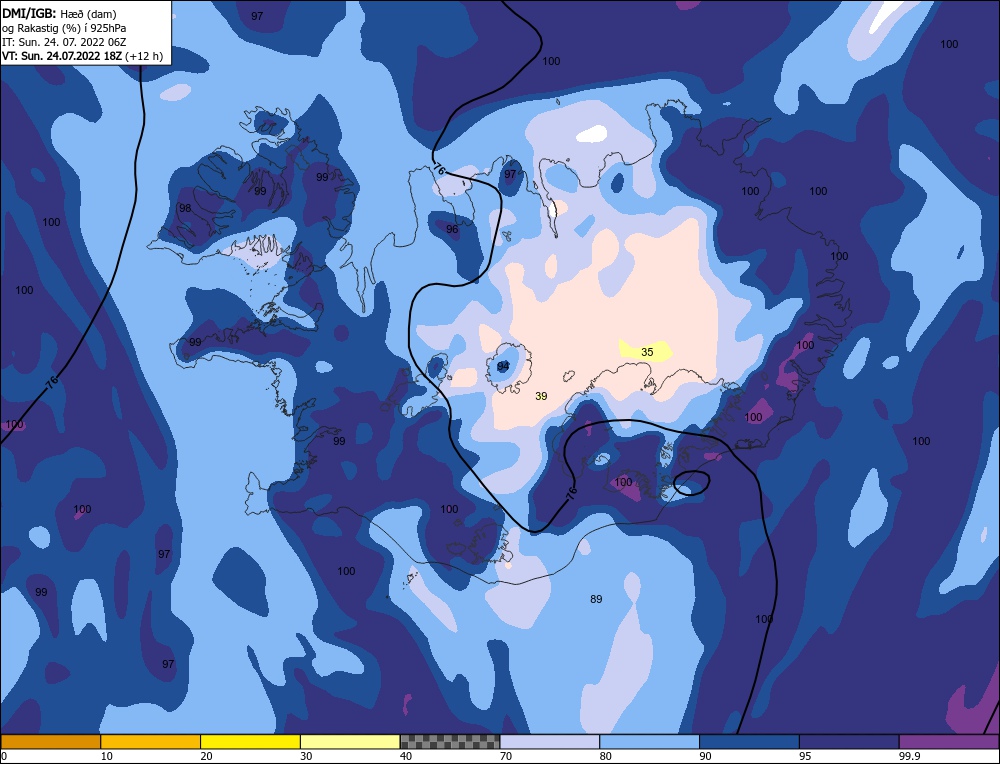This screenshot has height=764, width=1000.
Task: Click the humidity value 35 on yellow patch
Action: coord(647,352)
